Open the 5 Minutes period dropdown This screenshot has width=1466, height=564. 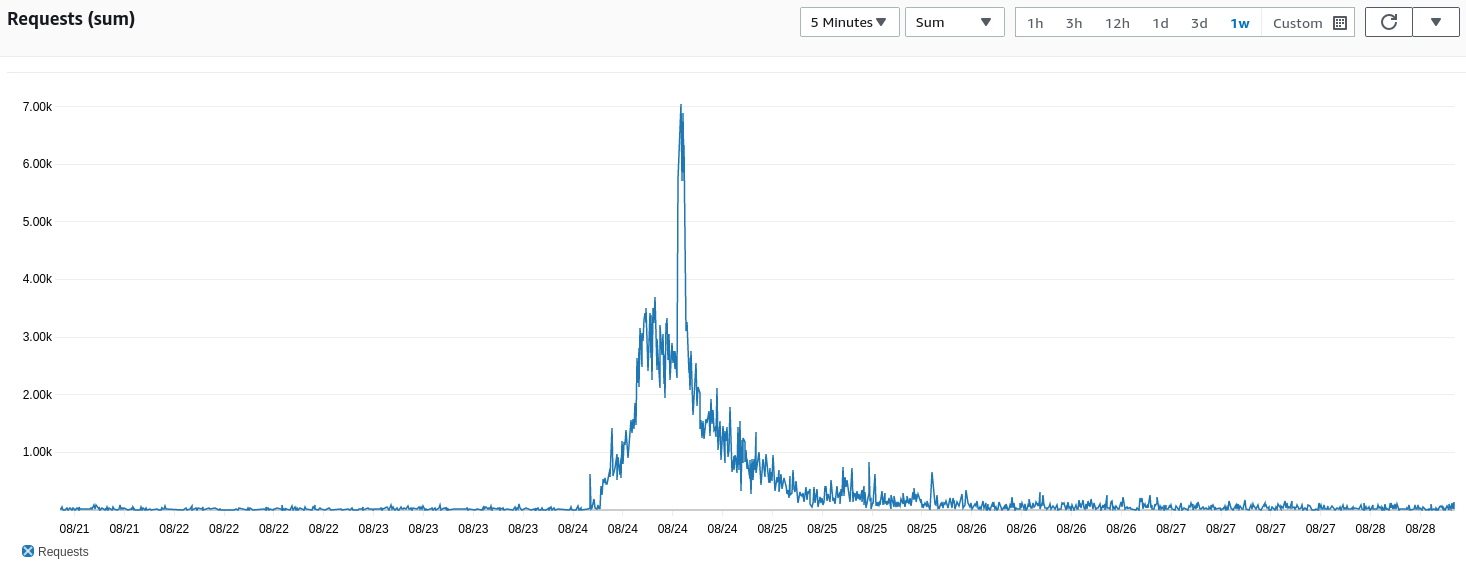click(x=849, y=22)
